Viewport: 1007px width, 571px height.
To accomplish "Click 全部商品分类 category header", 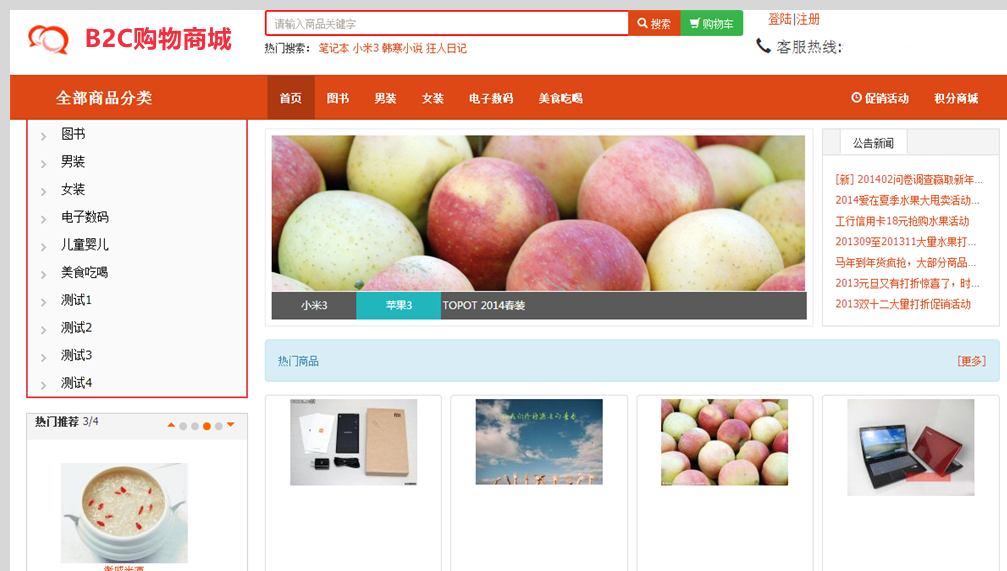I will 104,98.
